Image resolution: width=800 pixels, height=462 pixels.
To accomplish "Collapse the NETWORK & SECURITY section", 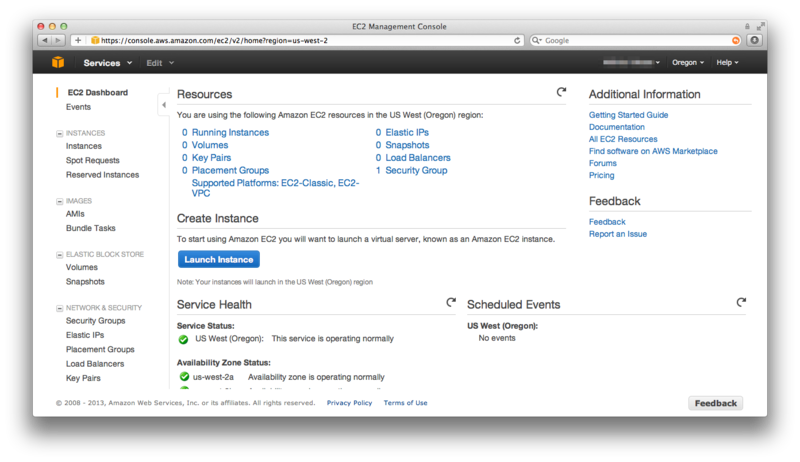I will coord(60,309).
